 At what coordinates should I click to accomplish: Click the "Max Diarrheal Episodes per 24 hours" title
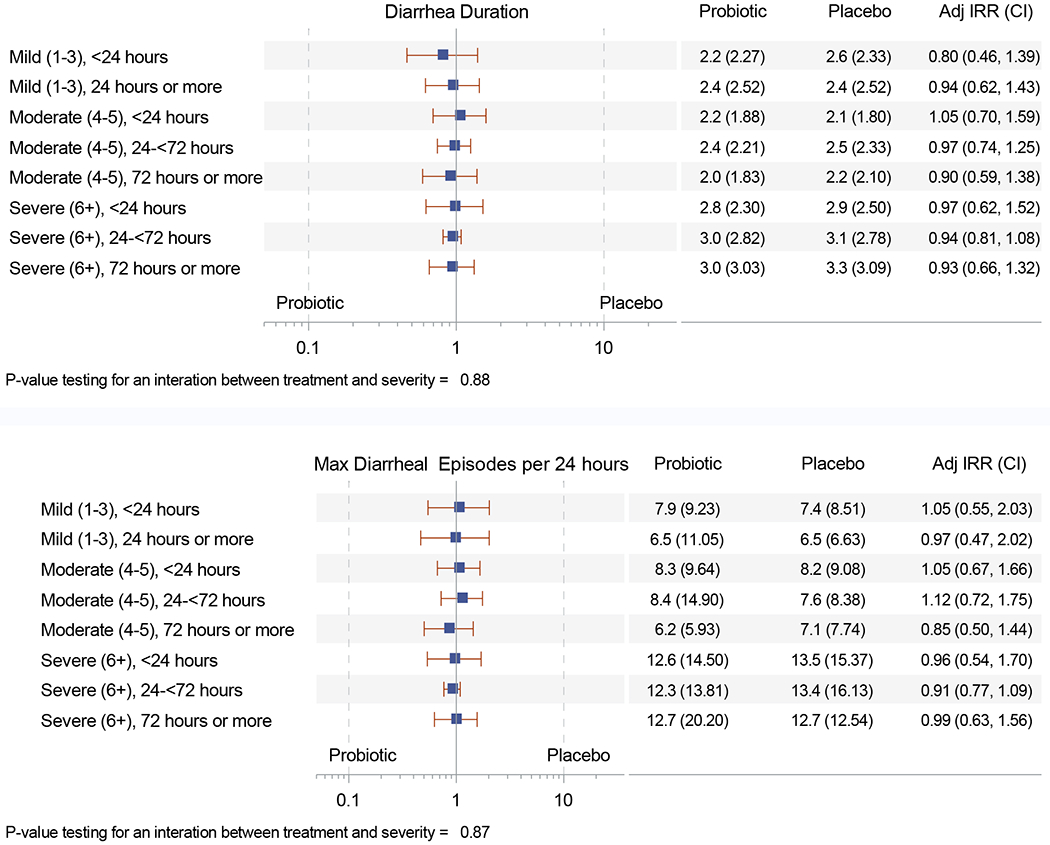(x=471, y=464)
